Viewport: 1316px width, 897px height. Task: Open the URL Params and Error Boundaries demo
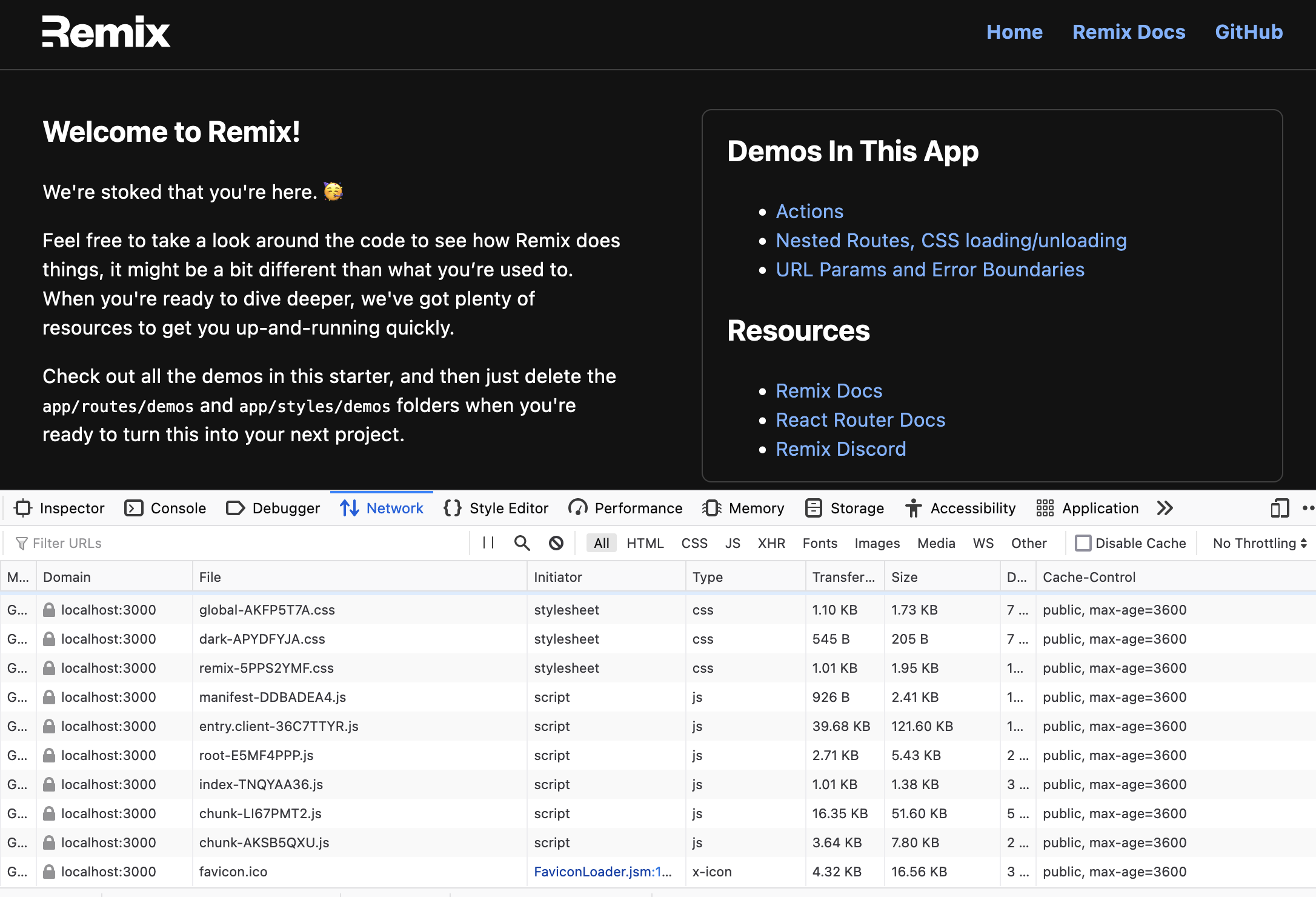930,269
